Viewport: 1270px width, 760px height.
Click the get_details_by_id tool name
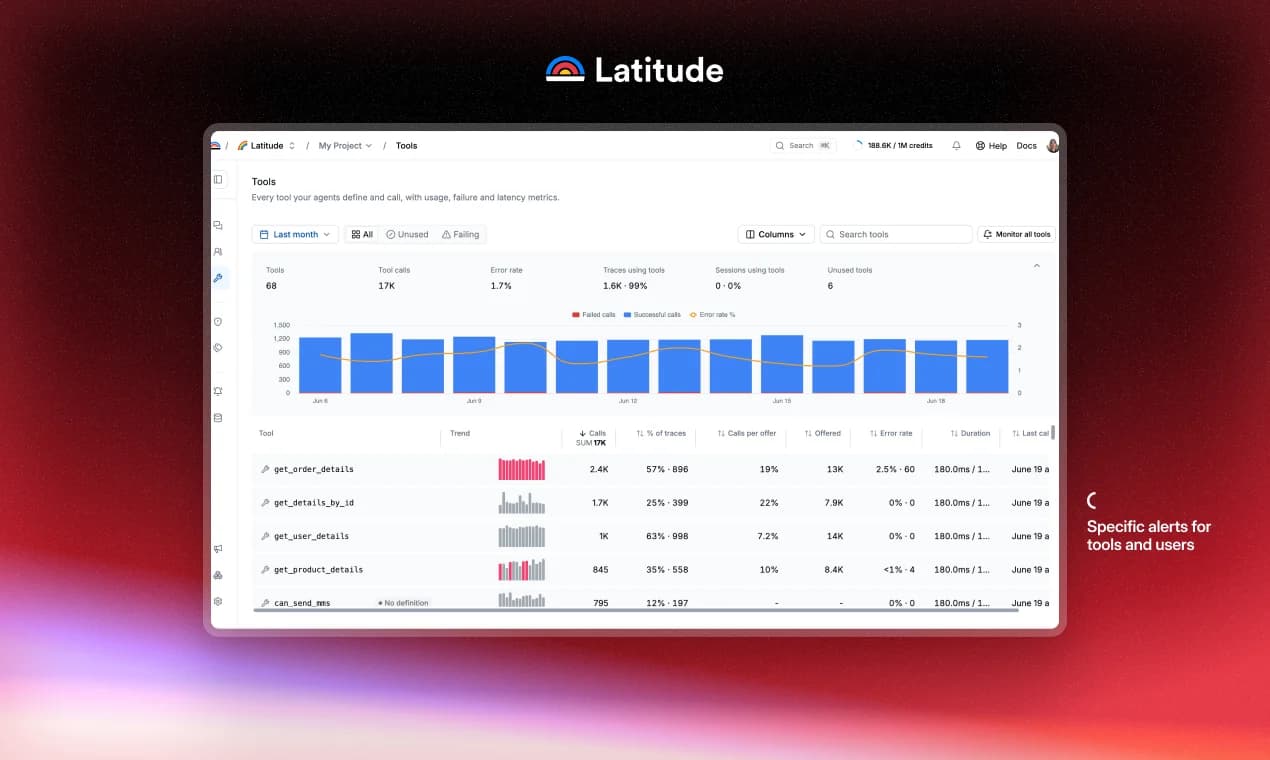[x=314, y=503]
